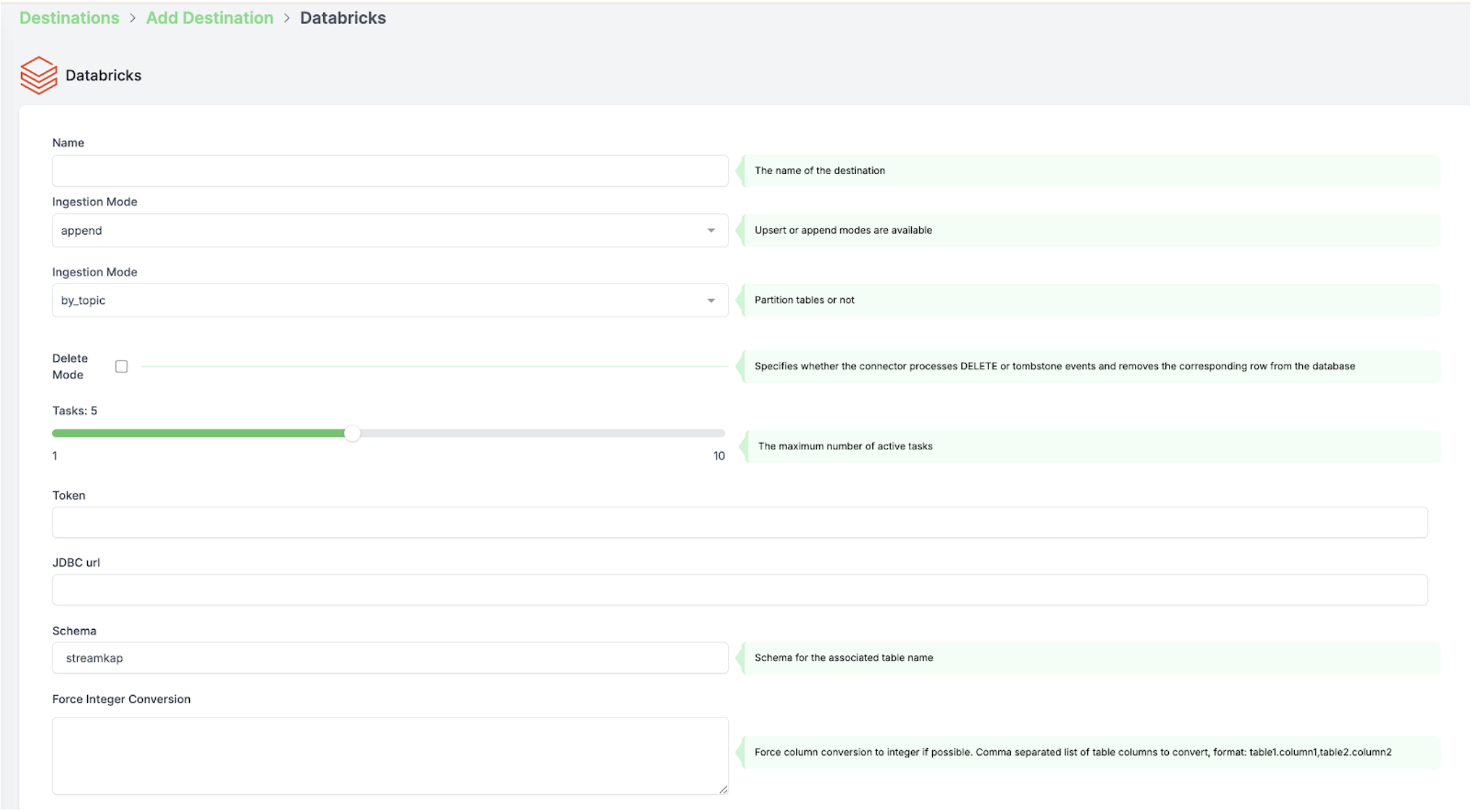Viewport: 1475px width, 812px height.
Task: Click the Schema field containing streamkap
Action: (390, 658)
